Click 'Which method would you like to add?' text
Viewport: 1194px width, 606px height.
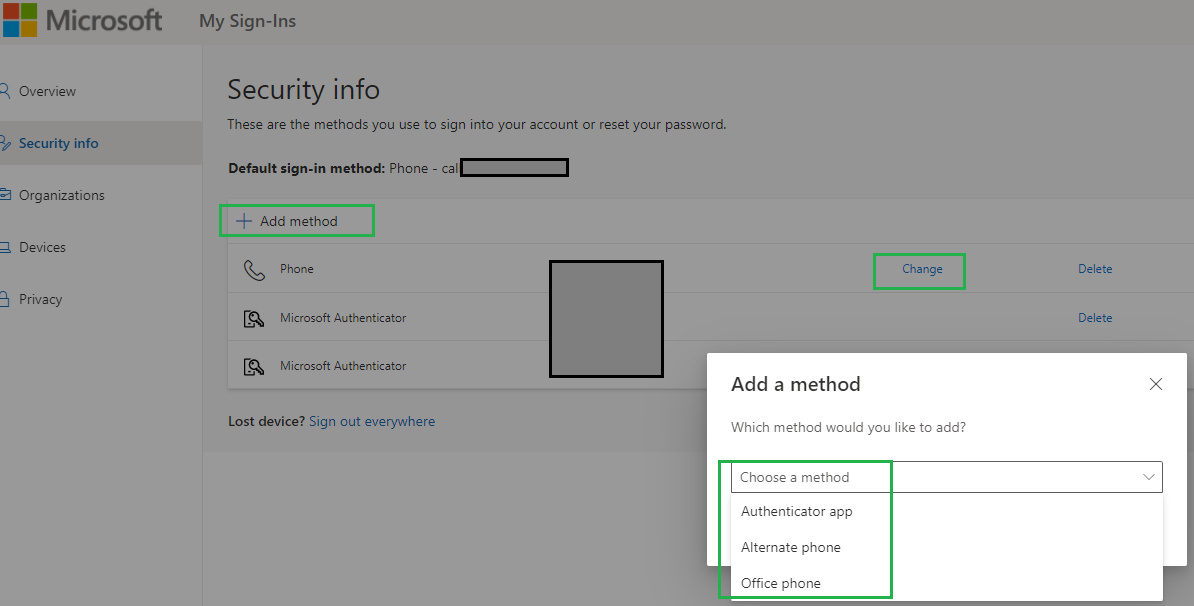tap(848, 427)
